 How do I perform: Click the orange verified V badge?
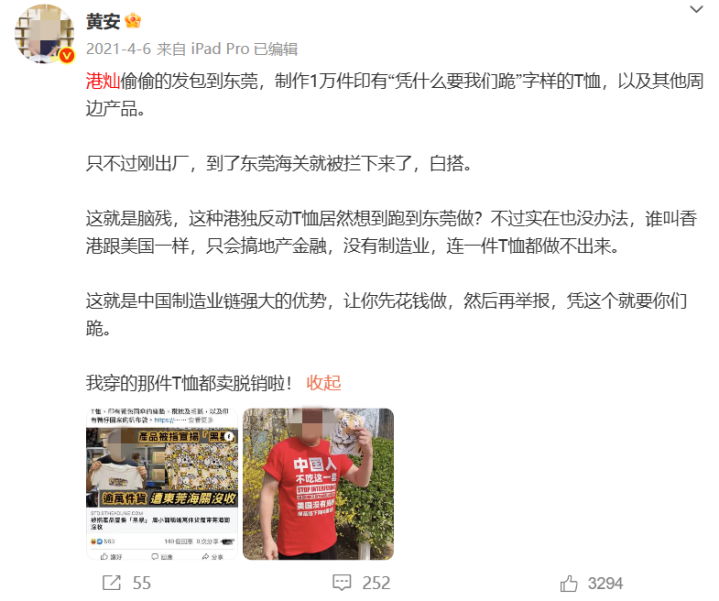point(67,56)
